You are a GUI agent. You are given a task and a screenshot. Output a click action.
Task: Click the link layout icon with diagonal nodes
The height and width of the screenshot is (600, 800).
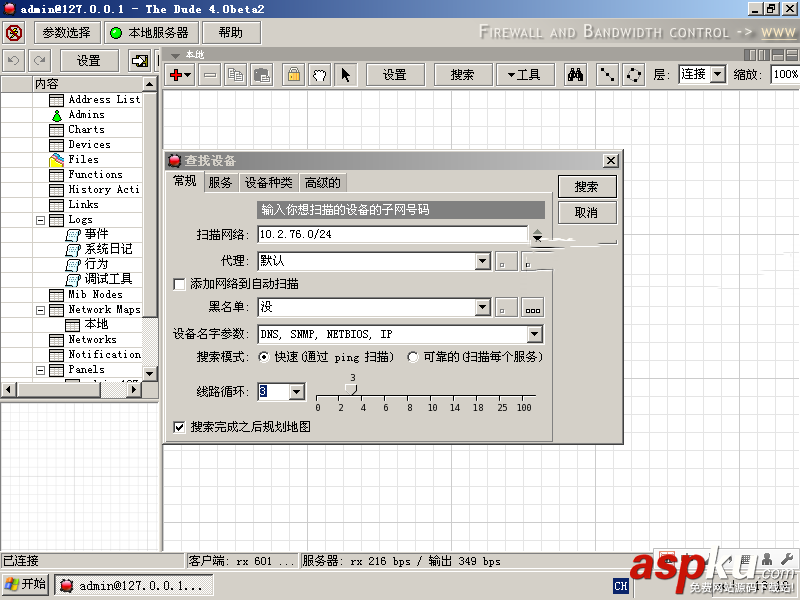pos(607,75)
